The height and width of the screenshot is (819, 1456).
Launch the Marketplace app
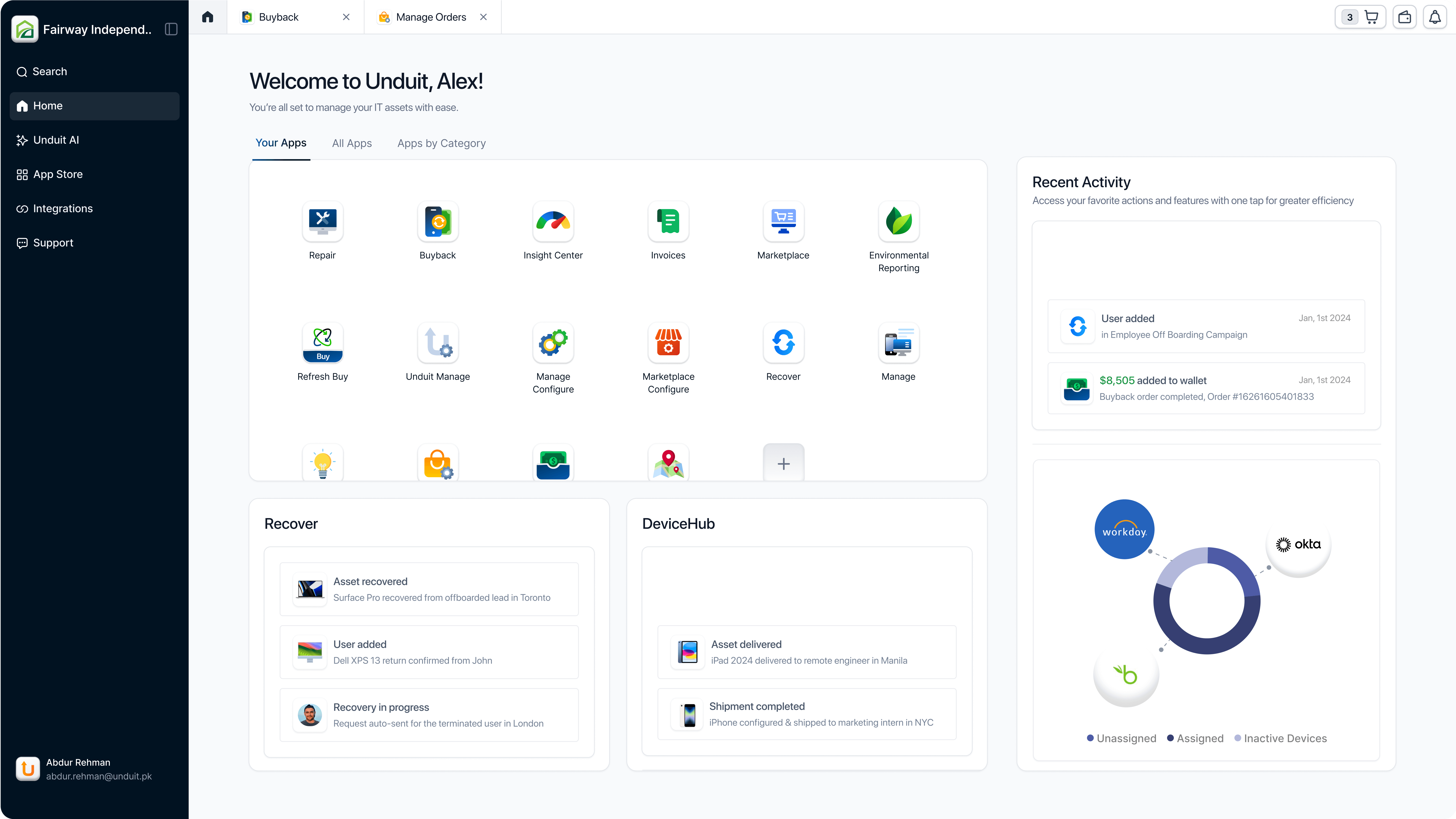(783, 222)
